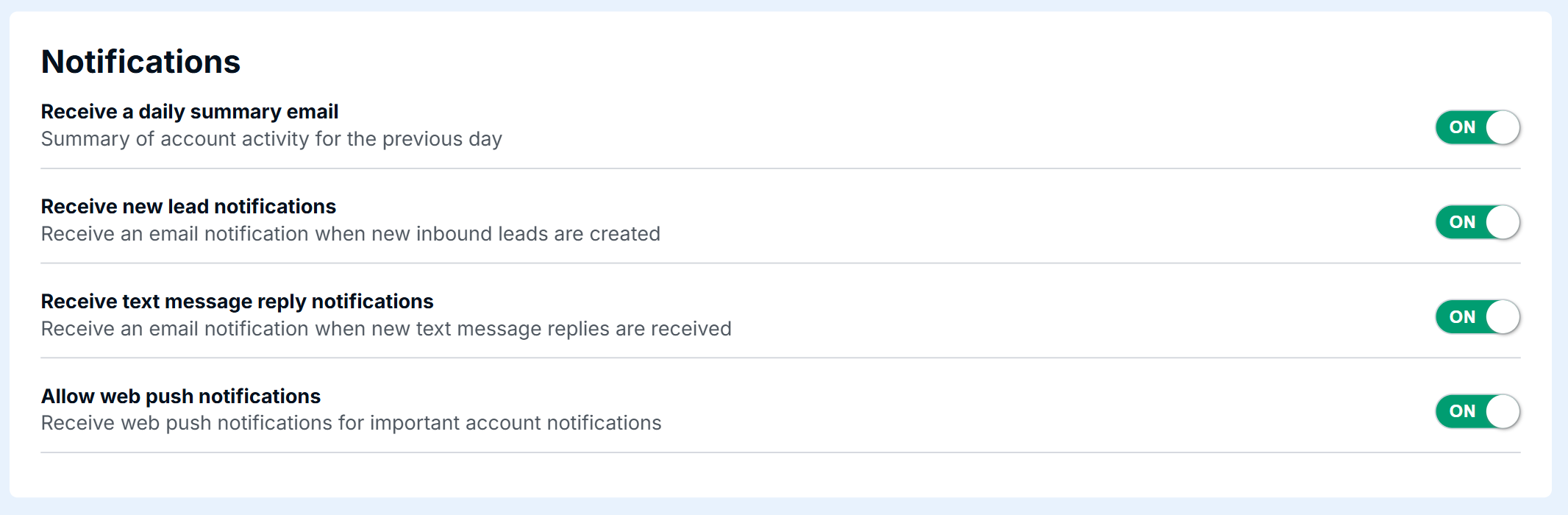
Task: Click the important account notifications description
Action: point(351,423)
